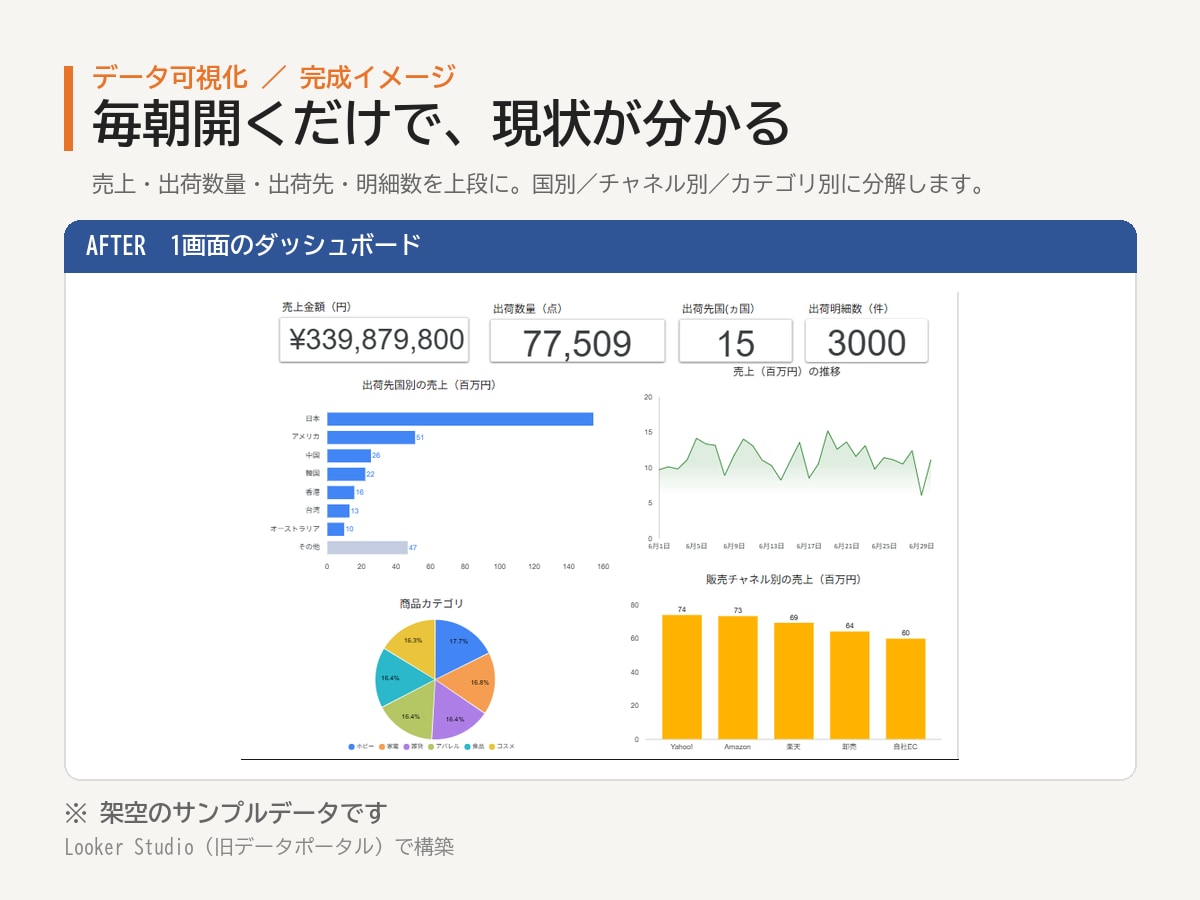Click the gray その他 bar labeled 47

[x=367, y=547]
